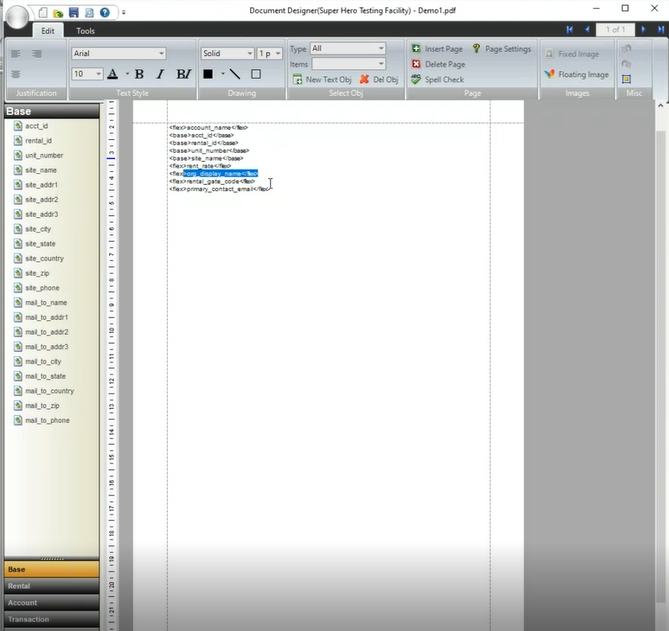Open Page Settings
The height and width of the screenshot is (631, 669).
click(x=501, y=49)
